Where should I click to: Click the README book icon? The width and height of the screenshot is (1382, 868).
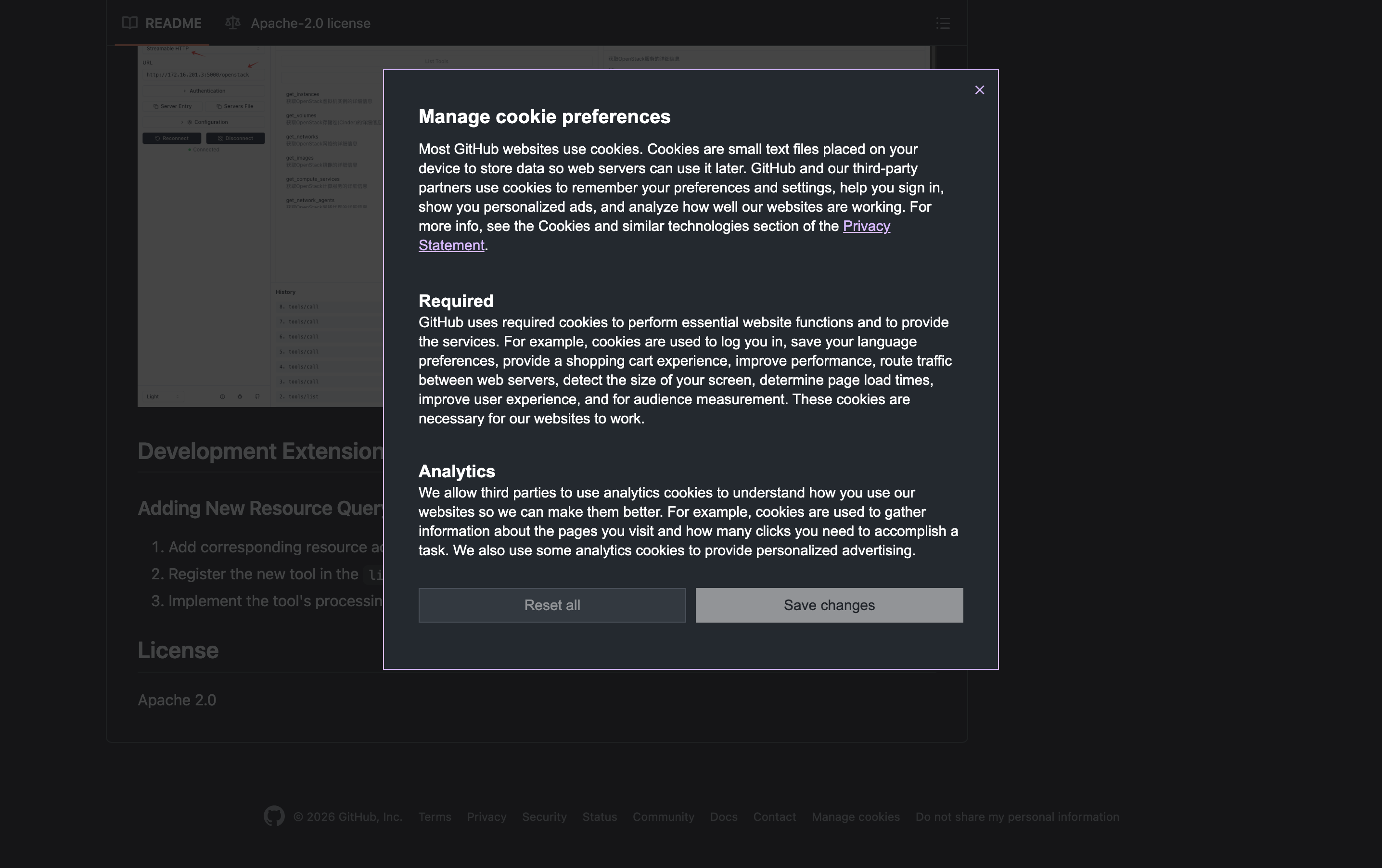tap(130, 23)
